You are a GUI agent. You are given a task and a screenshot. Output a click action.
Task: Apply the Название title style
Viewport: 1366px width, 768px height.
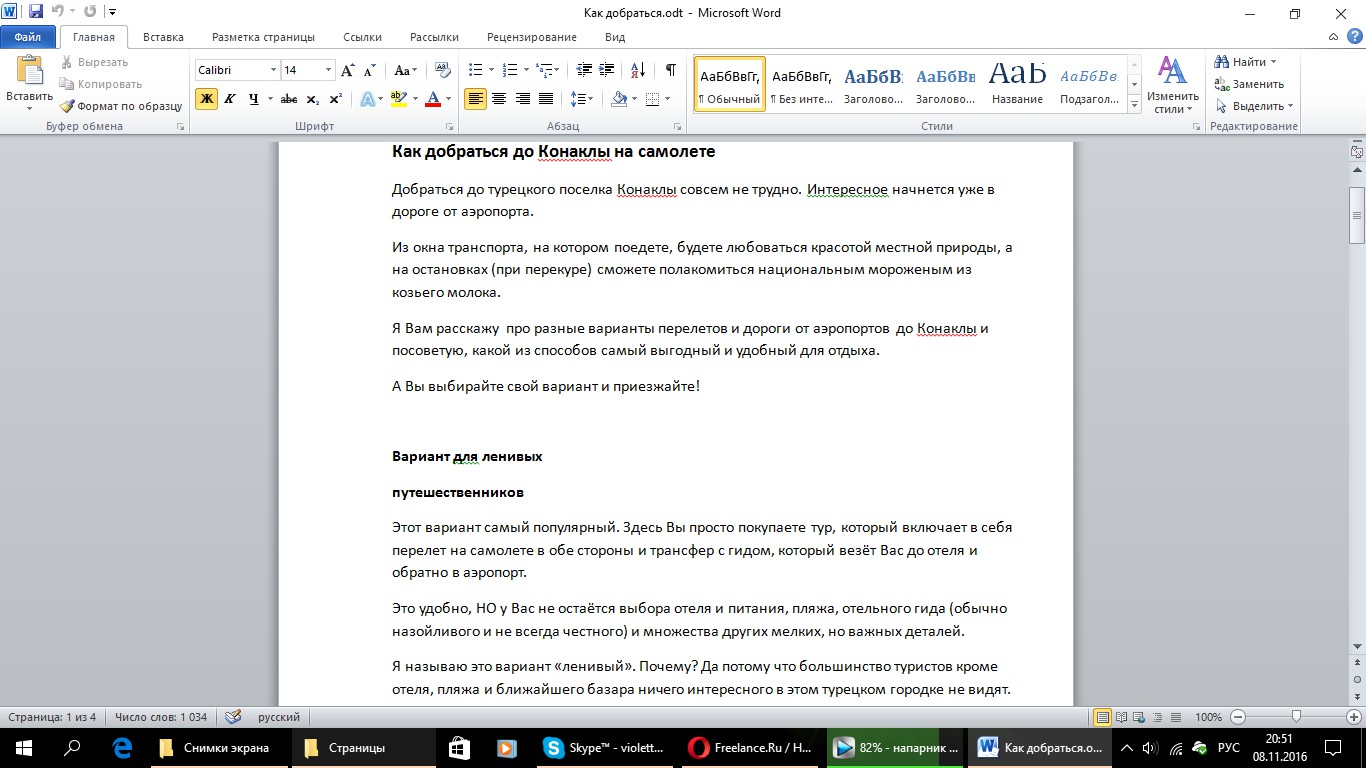coord(1018,83)
